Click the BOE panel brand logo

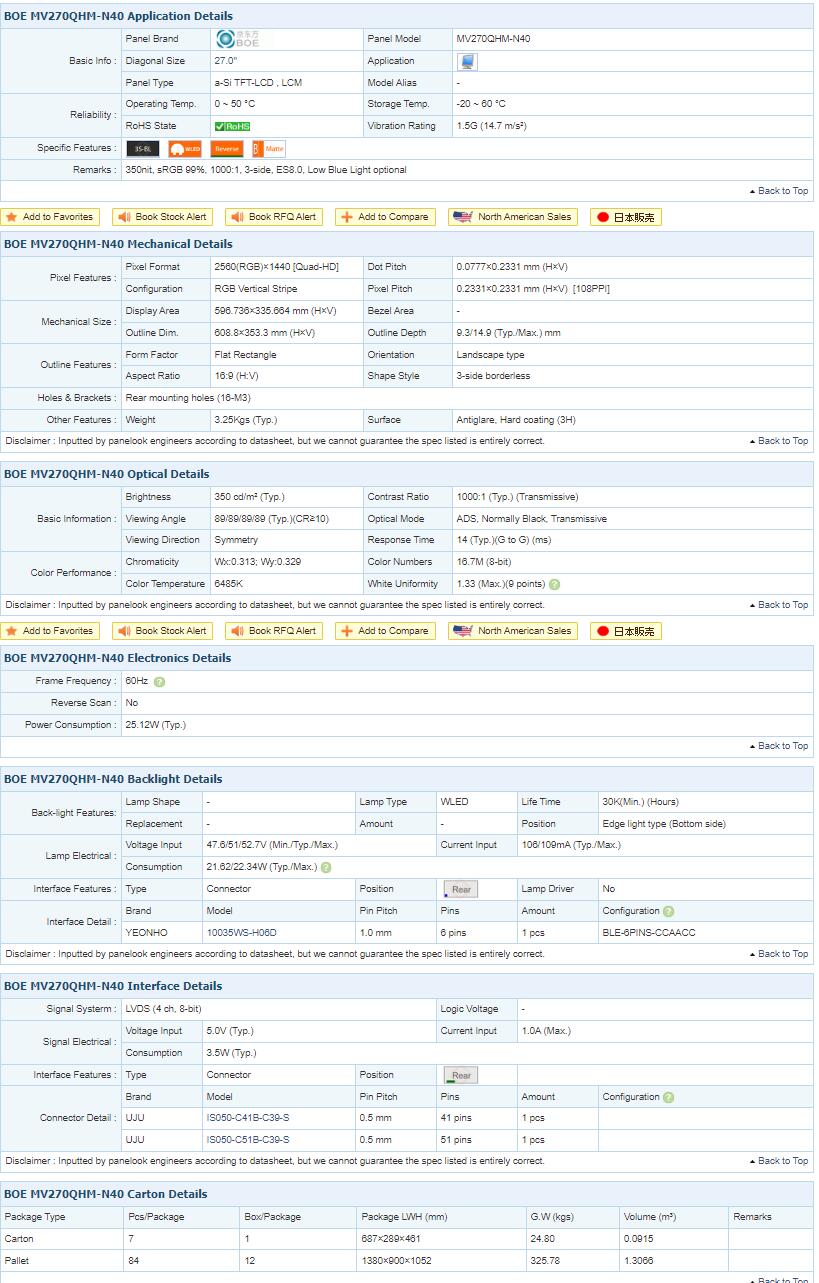pyautogui.click(x=237, y=39)
